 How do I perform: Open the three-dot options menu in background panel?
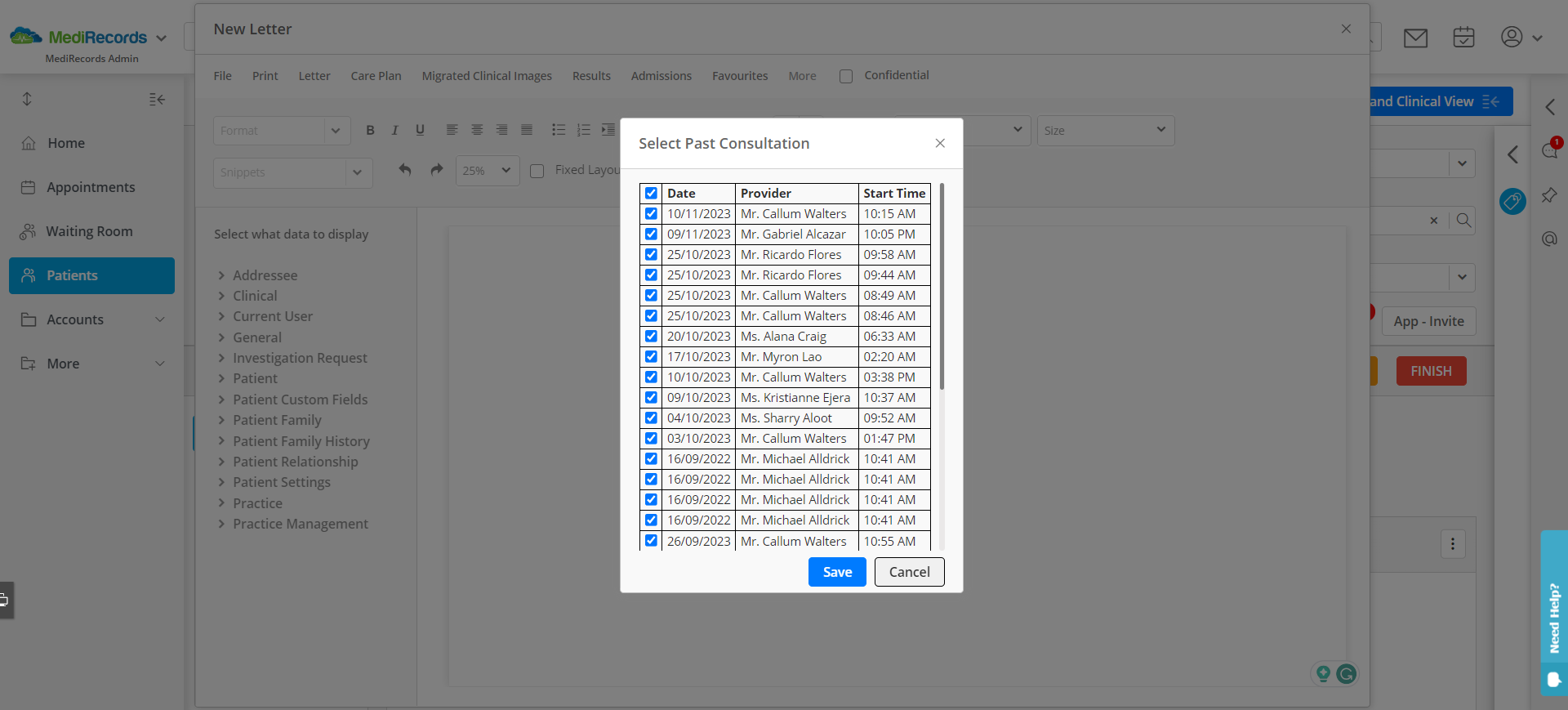tap(1453, 544)
